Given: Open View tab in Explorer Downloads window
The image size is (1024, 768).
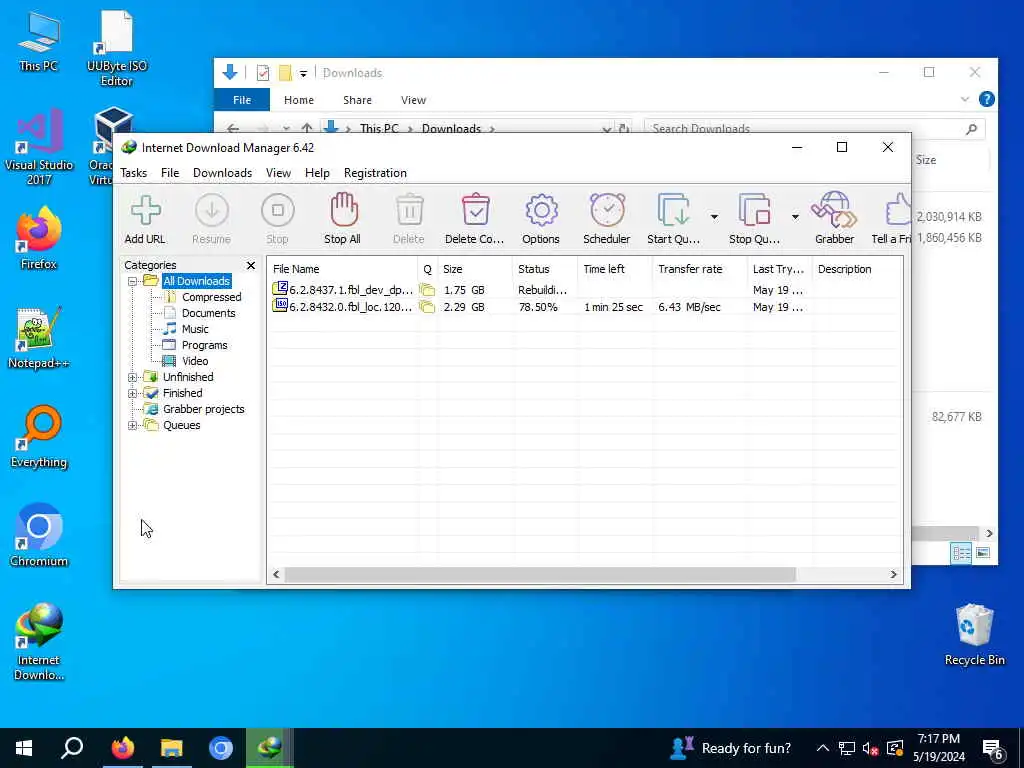Looking at the screenshot, I should click(x=413, y=100).
